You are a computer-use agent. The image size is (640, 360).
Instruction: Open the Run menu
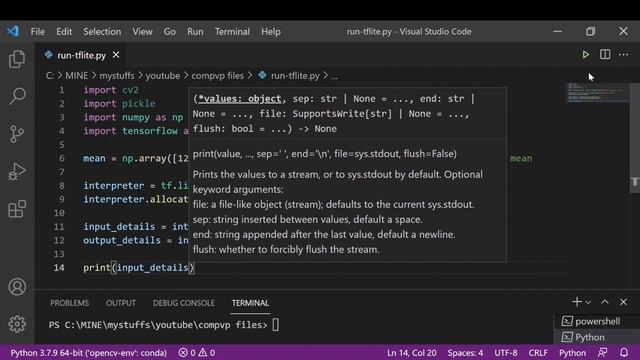[x=195, y=32]
